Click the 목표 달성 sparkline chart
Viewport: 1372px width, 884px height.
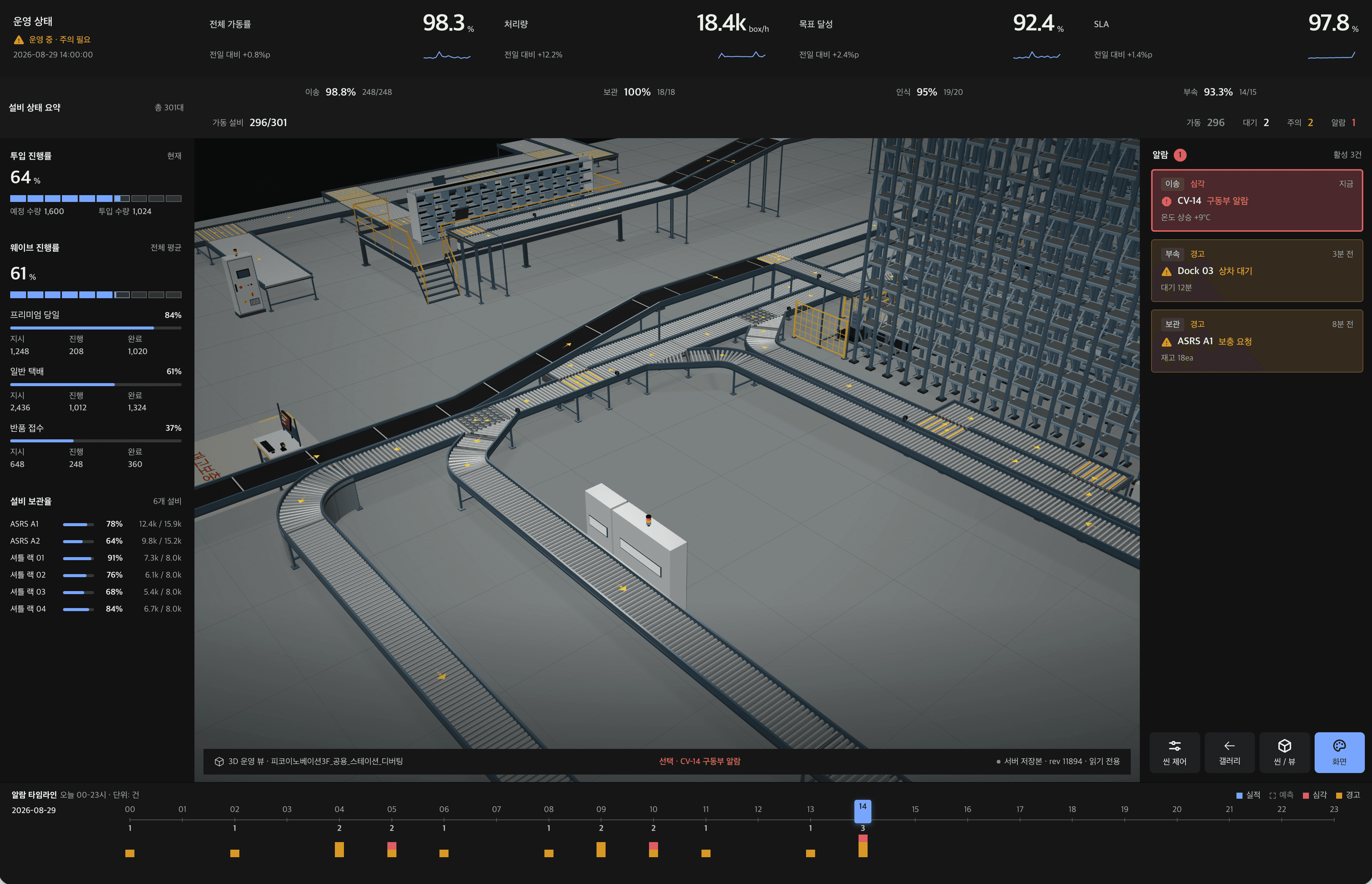click(x=1037, y=56)
